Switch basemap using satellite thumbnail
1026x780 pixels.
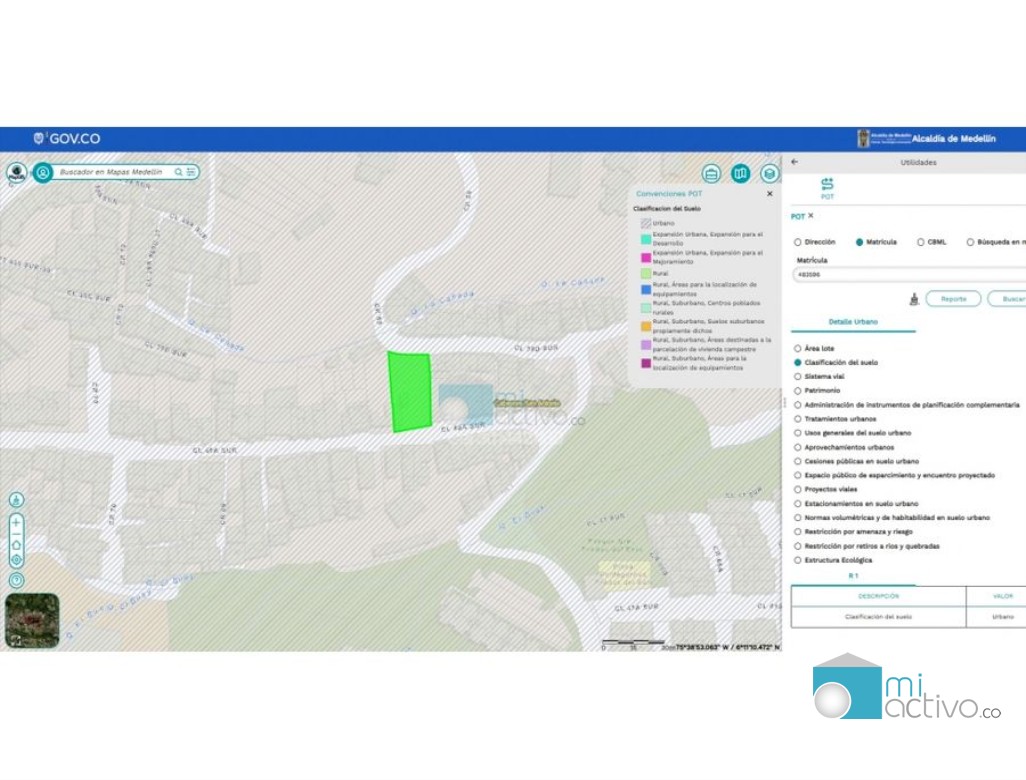point(31,621)
